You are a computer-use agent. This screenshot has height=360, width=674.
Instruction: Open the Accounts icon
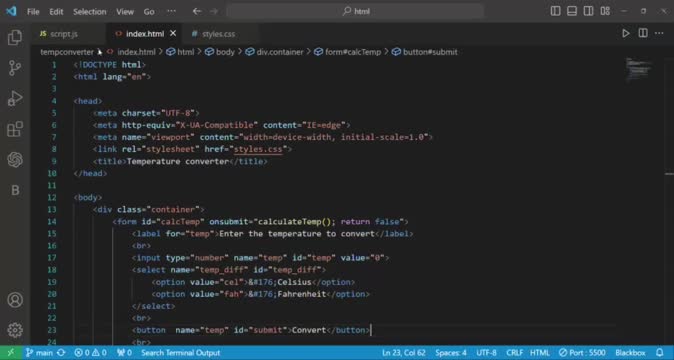coord(15,299)
